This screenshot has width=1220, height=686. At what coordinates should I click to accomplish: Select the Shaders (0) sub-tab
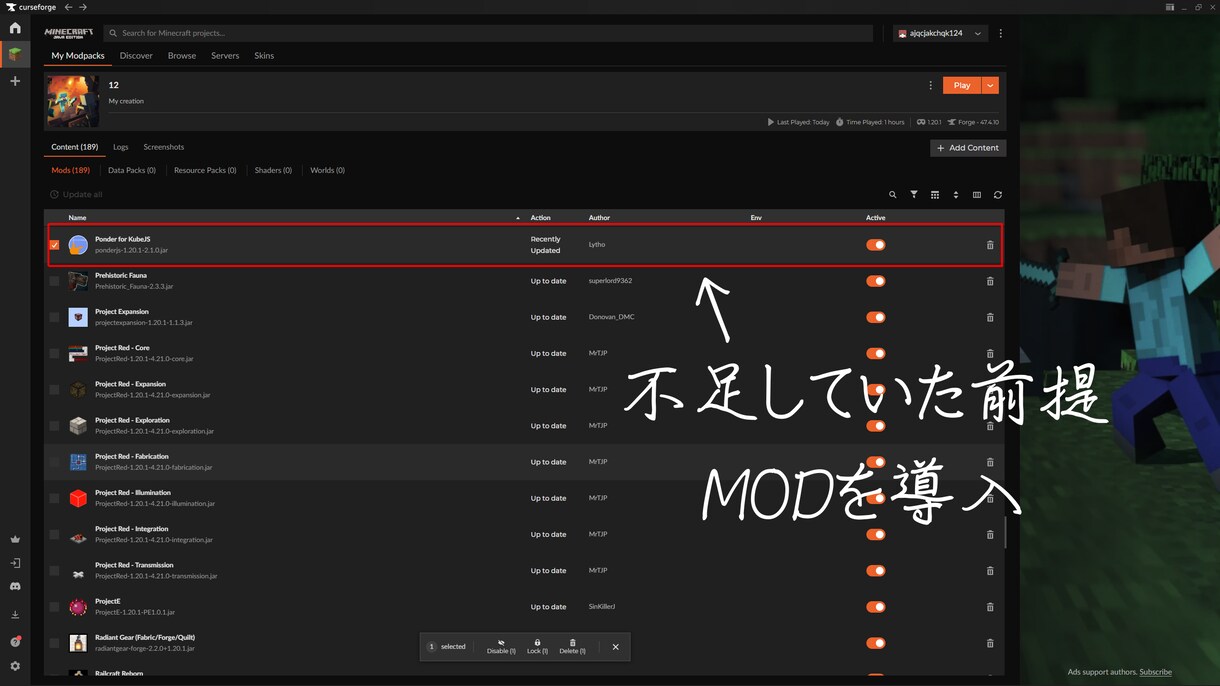pyautogui.click(x=273, y=170)
